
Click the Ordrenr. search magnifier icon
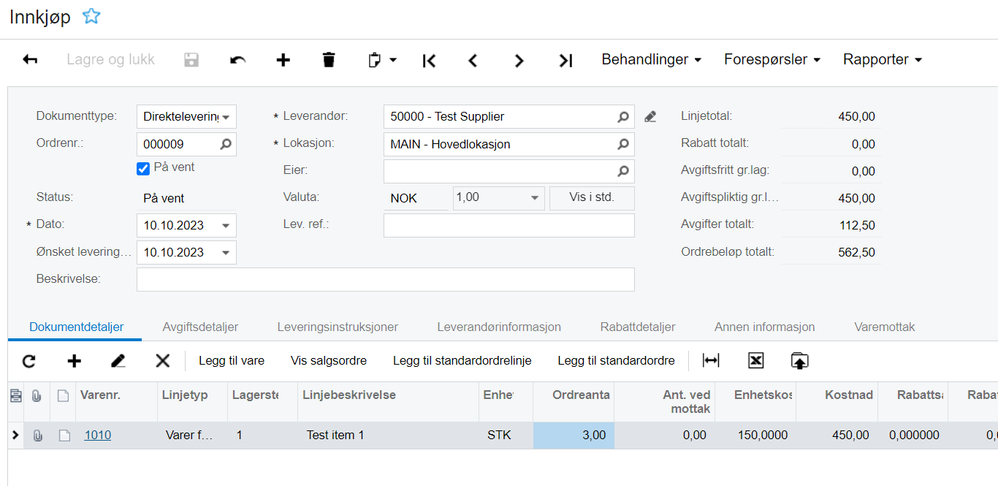point(225,144)
